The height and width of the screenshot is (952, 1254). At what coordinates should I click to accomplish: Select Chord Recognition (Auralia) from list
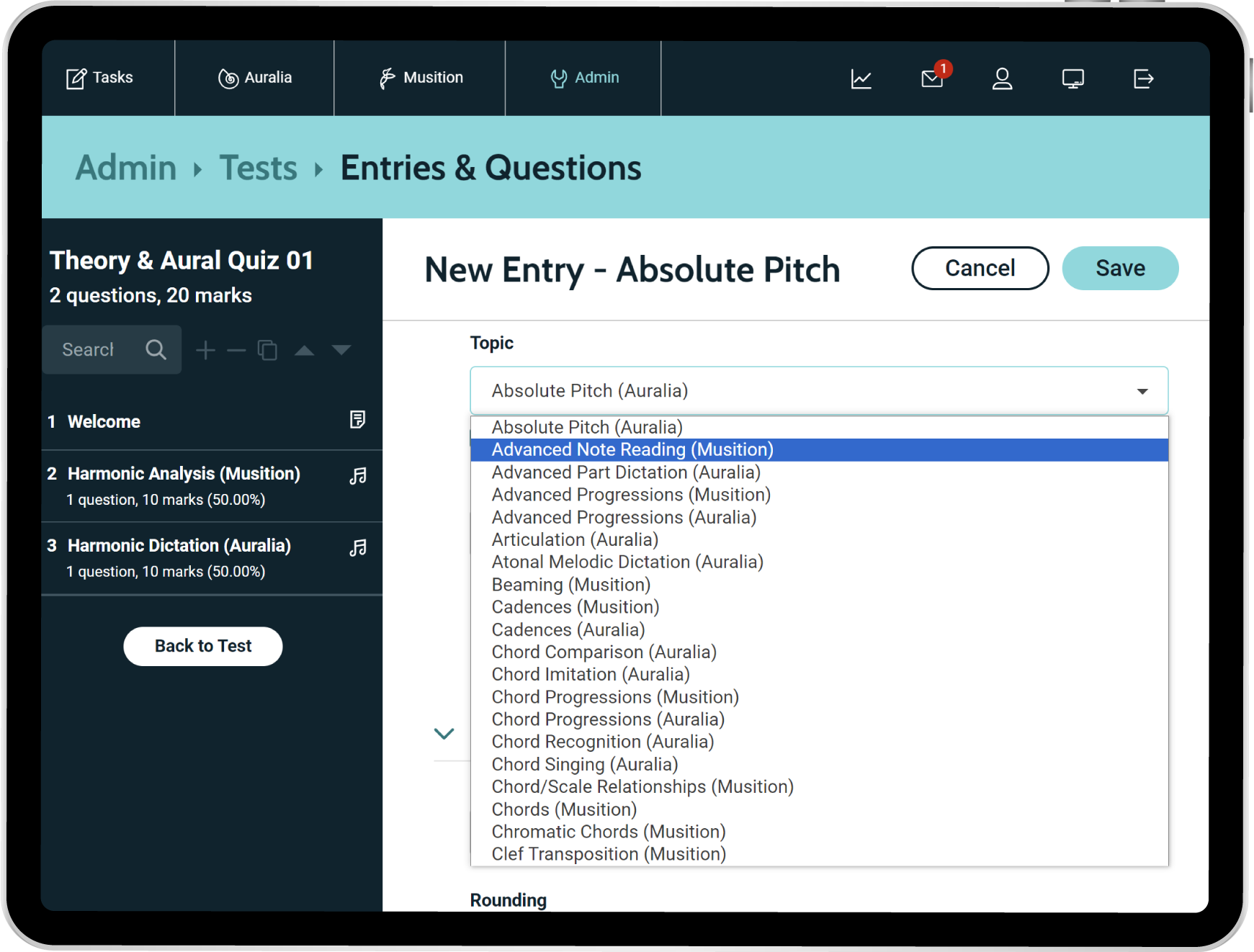coord(602,742)
